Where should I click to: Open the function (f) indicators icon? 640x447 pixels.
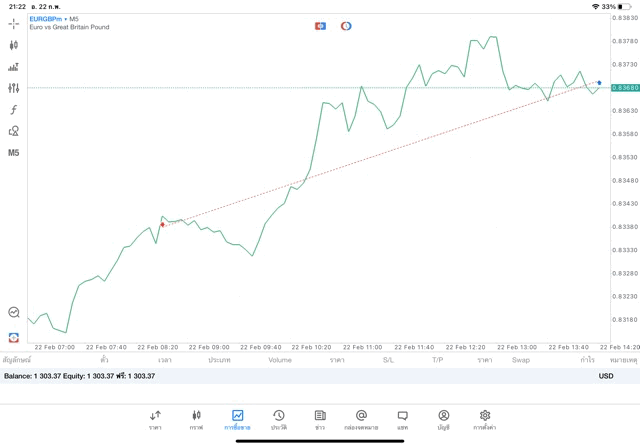[13, 110]
